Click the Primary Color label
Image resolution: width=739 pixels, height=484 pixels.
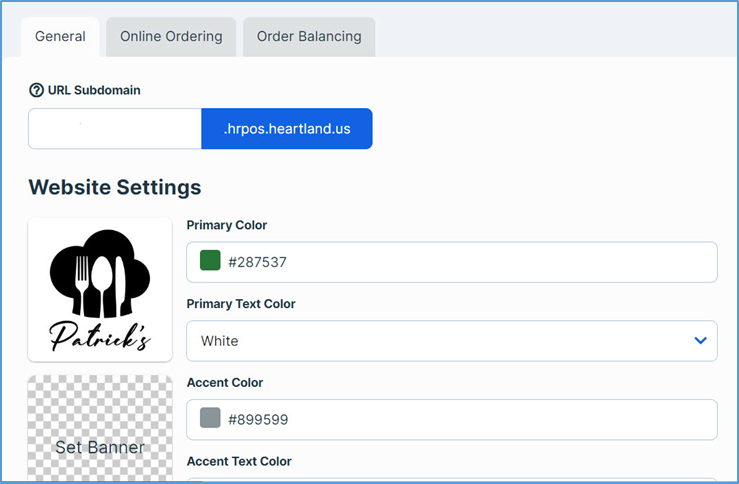pos(227,226)
